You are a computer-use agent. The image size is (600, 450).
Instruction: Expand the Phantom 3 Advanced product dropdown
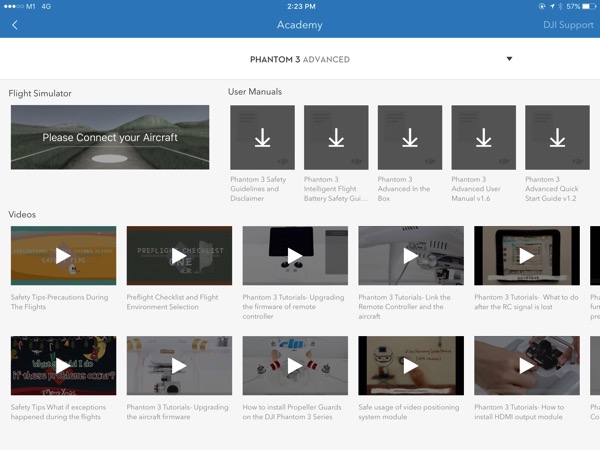point(509,59)
